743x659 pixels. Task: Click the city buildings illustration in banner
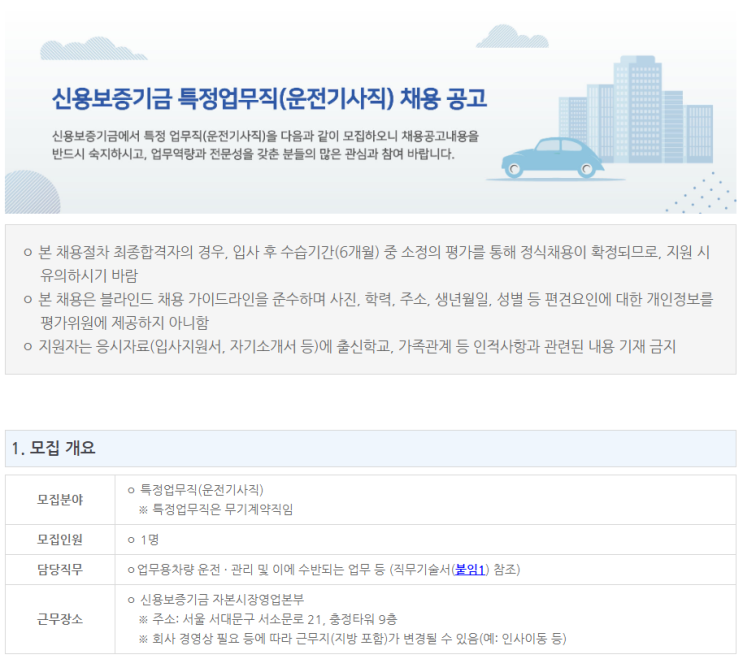[x=636, y=110]
